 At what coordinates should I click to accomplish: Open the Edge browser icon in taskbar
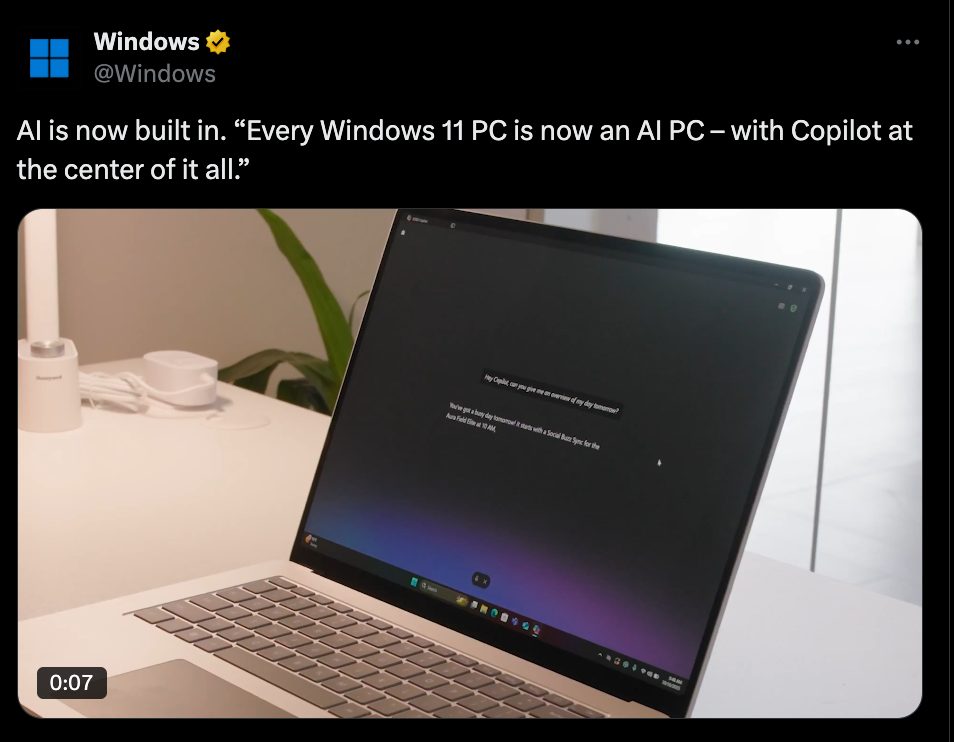tap(494, 613)
